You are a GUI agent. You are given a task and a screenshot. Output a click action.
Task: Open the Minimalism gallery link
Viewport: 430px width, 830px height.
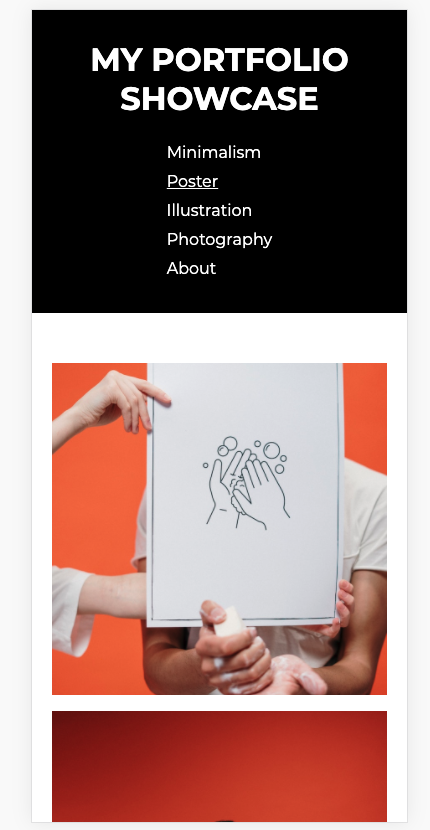[x=213, y=152]
